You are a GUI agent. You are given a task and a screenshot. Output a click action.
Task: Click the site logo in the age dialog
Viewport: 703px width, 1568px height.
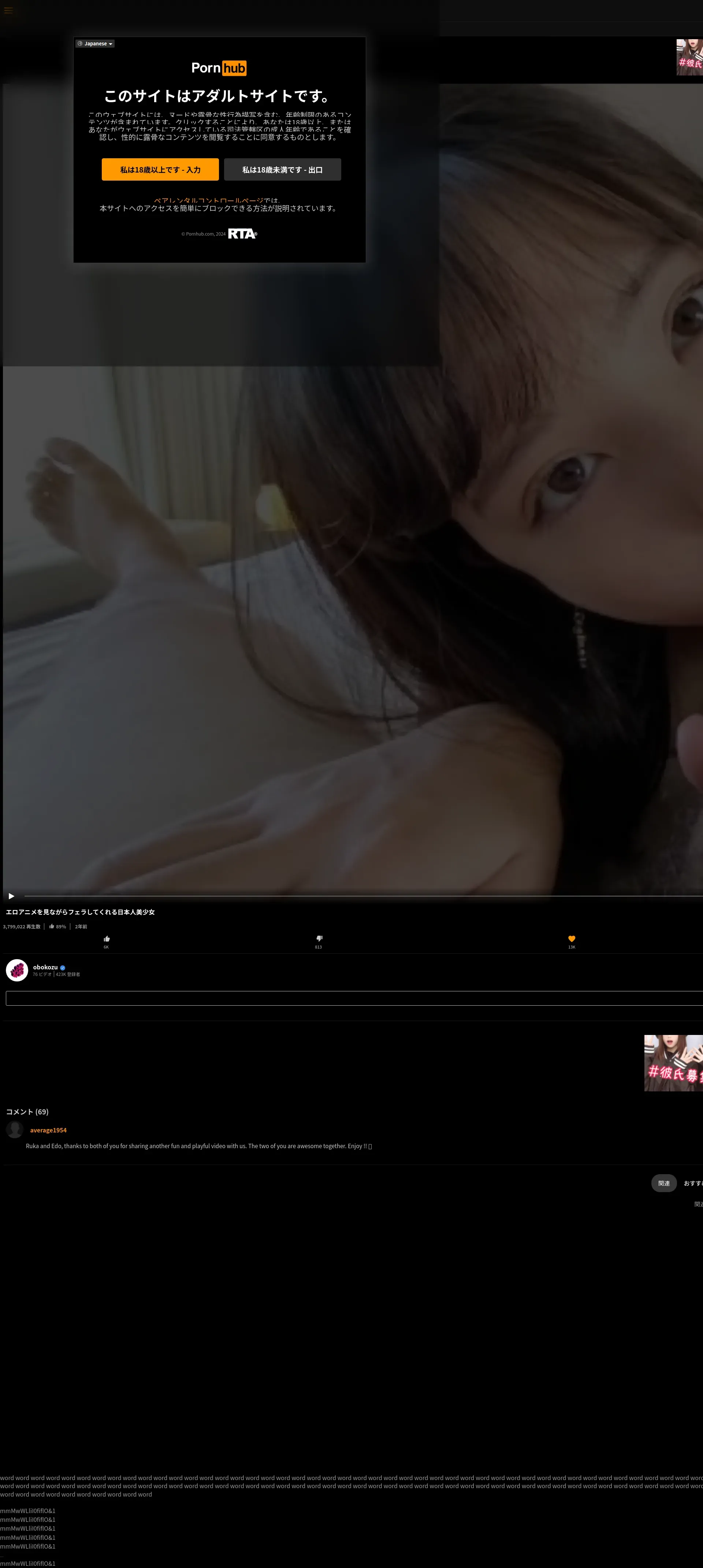(219, 68)
